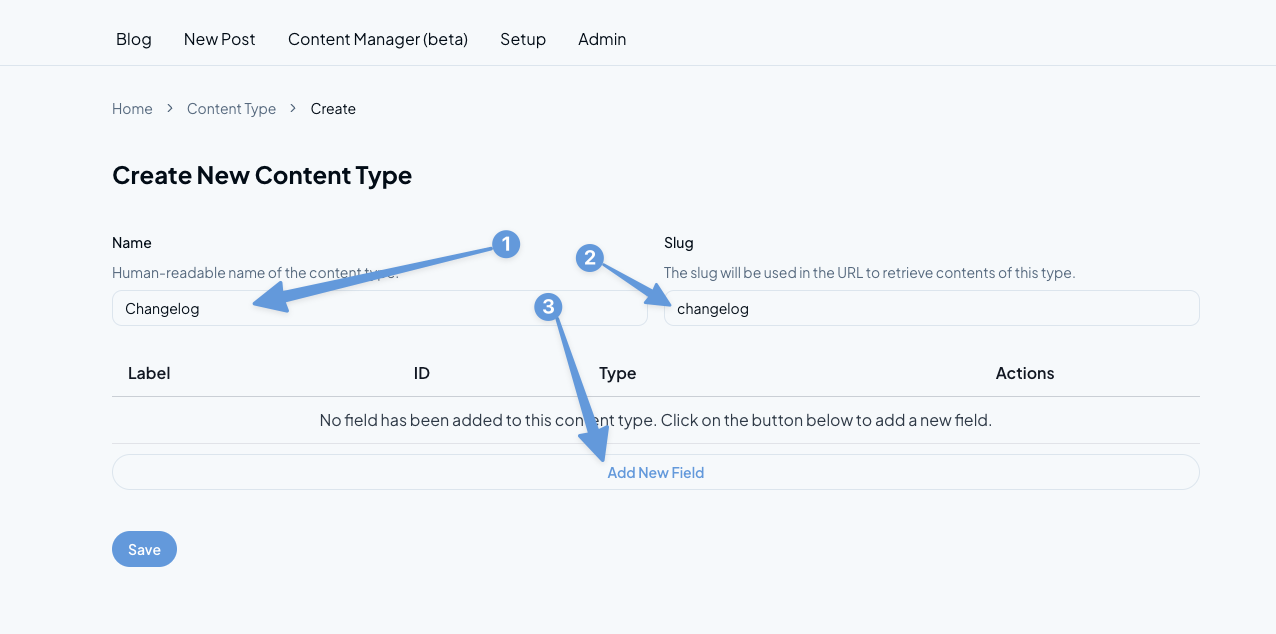This screenshot has width=1276, height=634.
Task: Go to New Post in navigation
Action: (x=220, y=39)
